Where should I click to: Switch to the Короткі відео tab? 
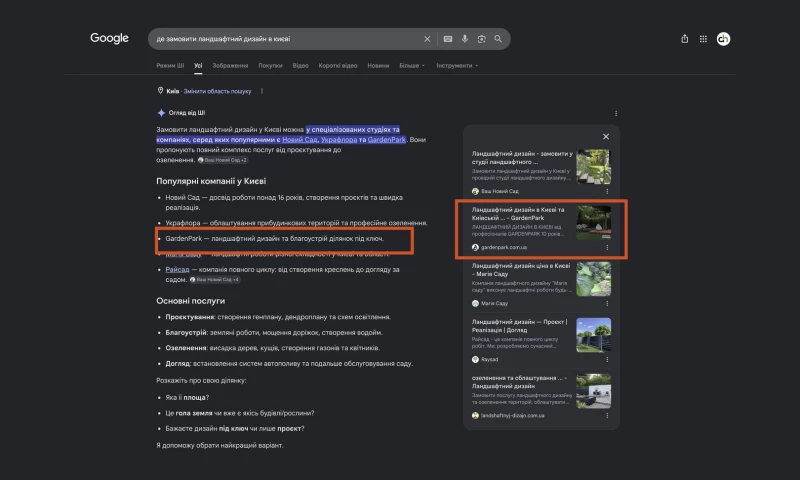(x=338, y=65)
